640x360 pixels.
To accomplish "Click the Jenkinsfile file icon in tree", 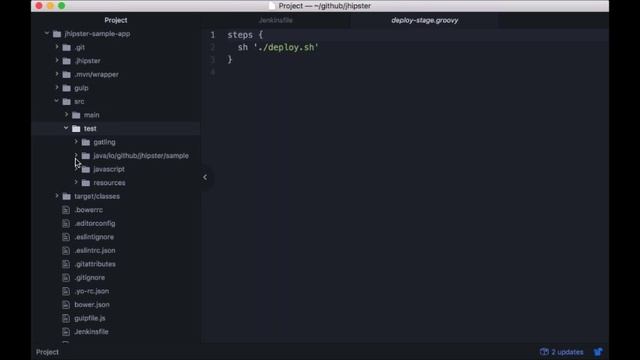I will [x=66, y=331].
